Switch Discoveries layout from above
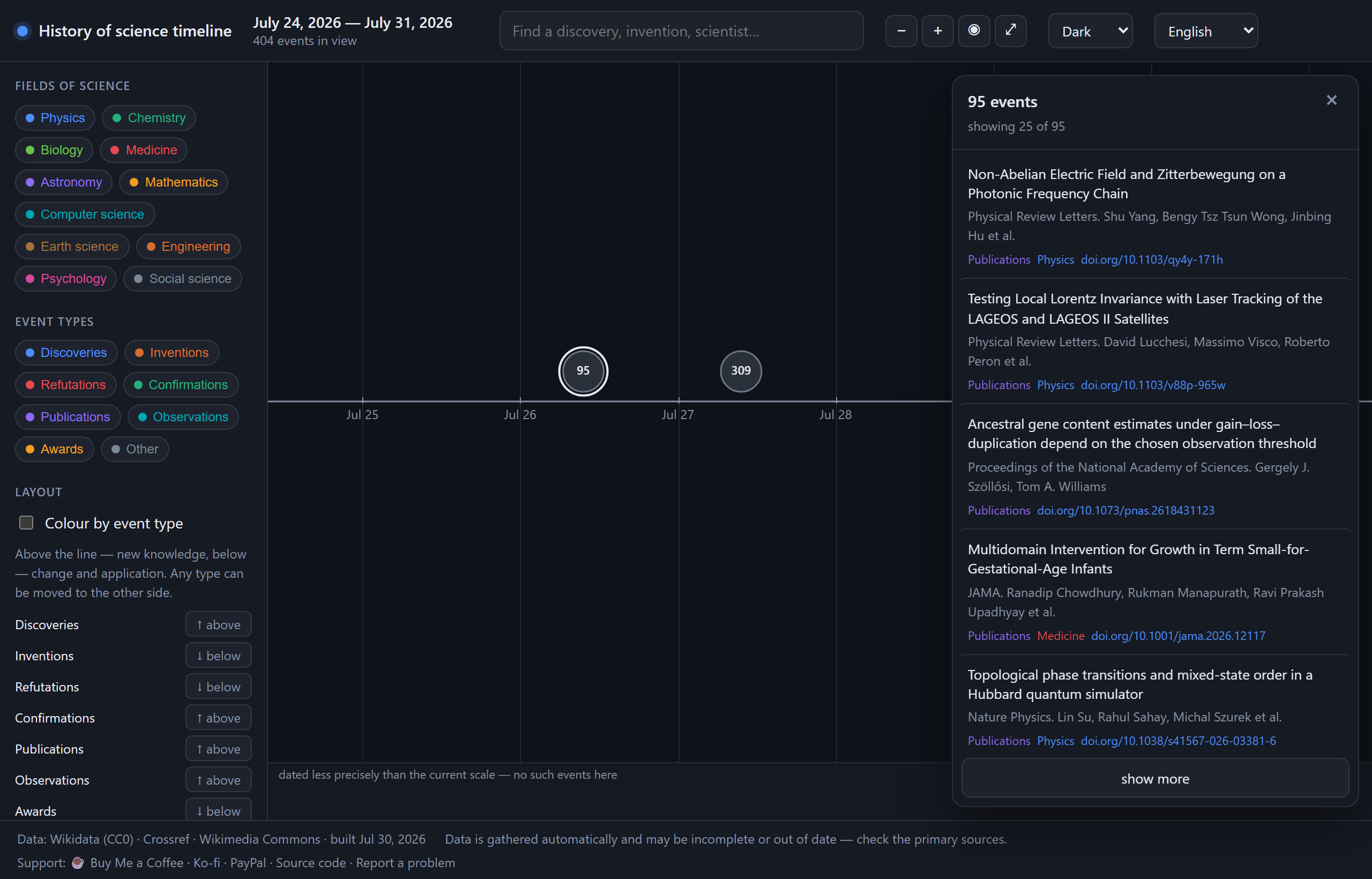The image size is (1372, 879). tap(219, 624)
